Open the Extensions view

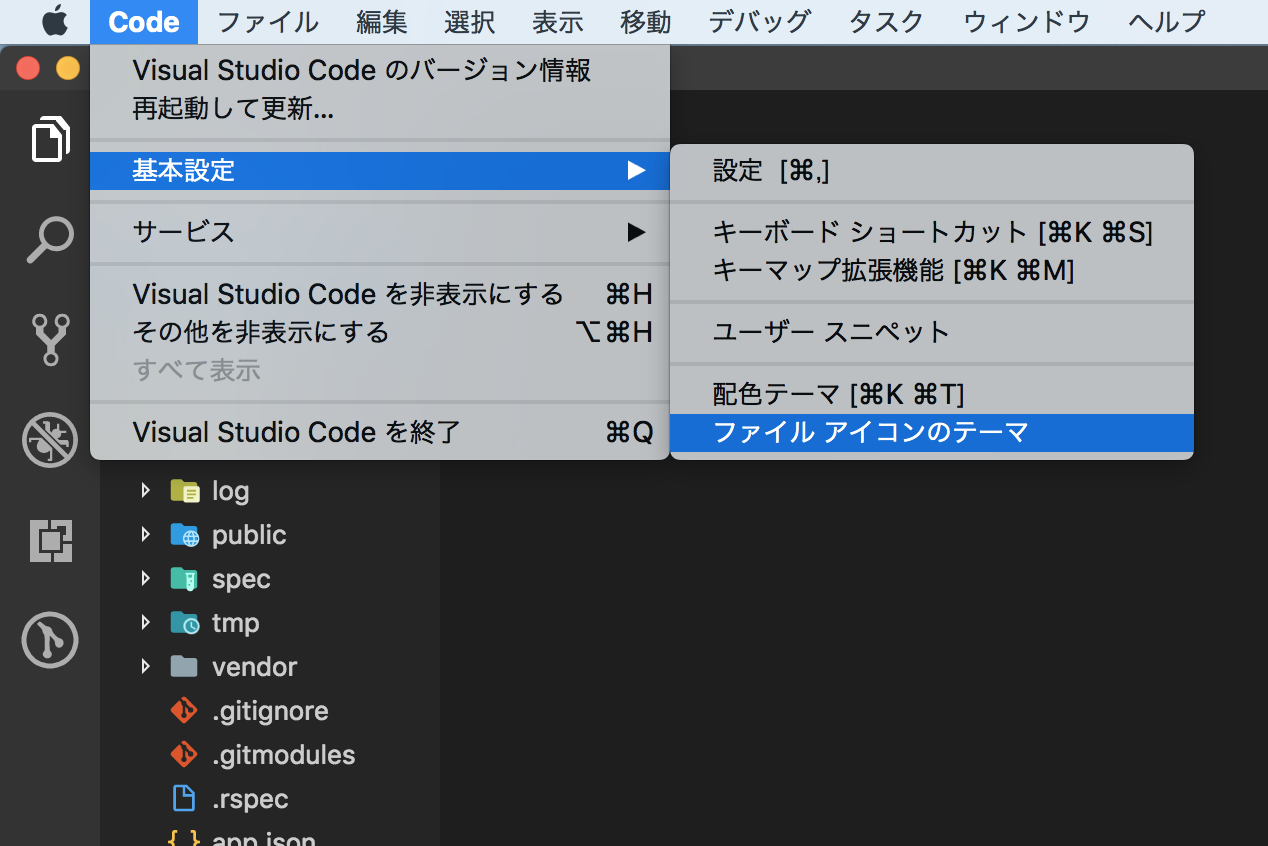(x=48, y=540)
